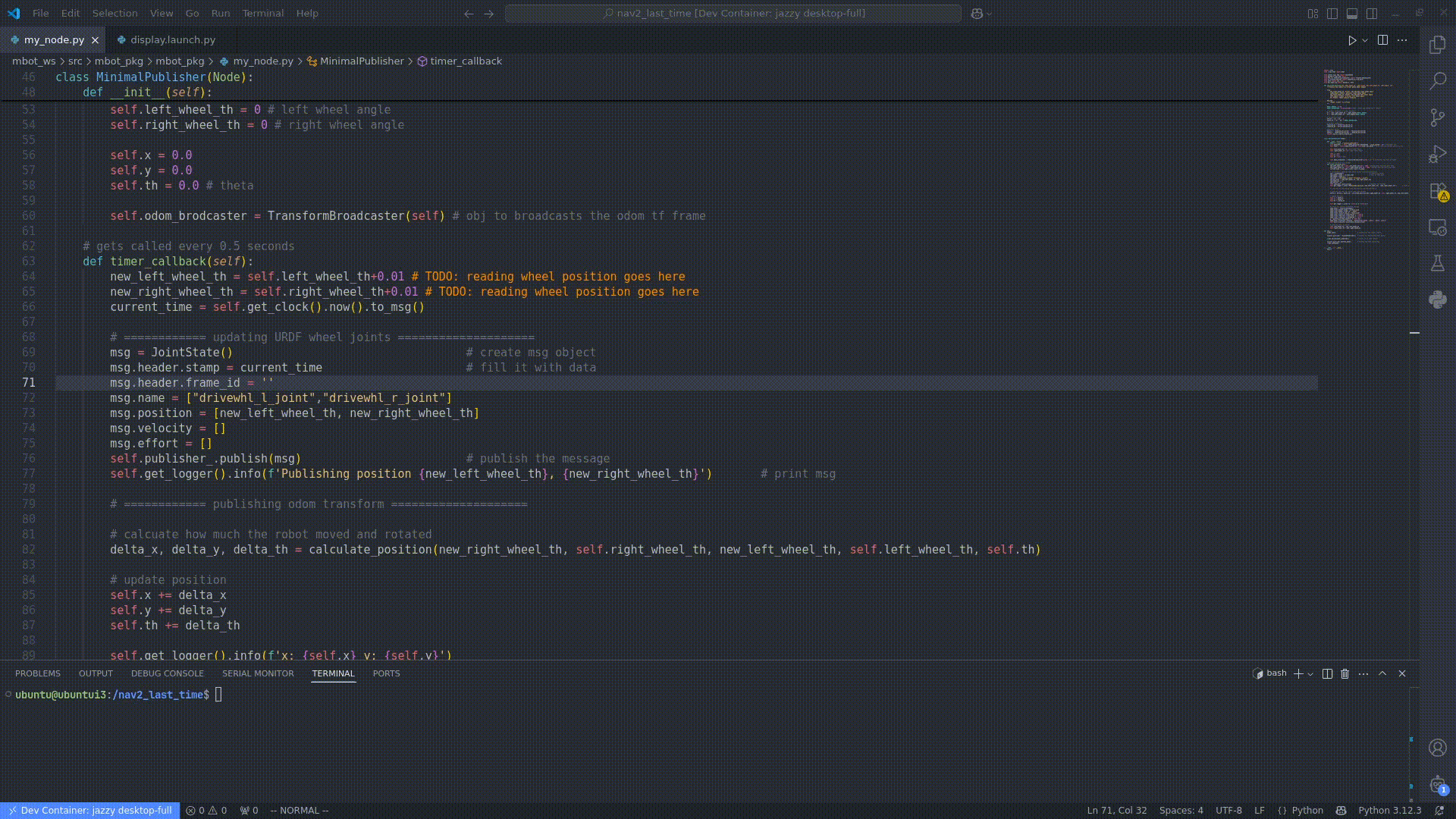Click the Run Python File play button
Screen dimensions: 1456x819
(1352, 40)
